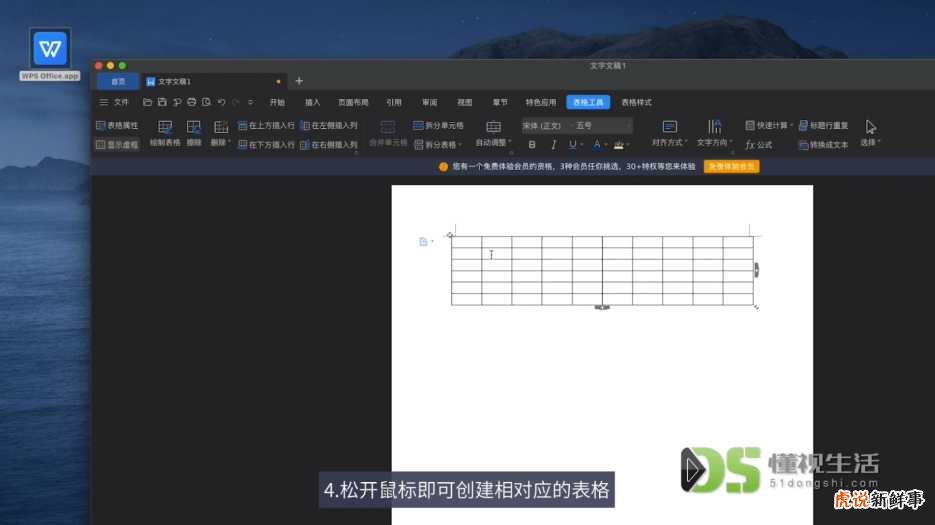
Task: Open the 五号 font size dropdown
Action: pos(601,126)
